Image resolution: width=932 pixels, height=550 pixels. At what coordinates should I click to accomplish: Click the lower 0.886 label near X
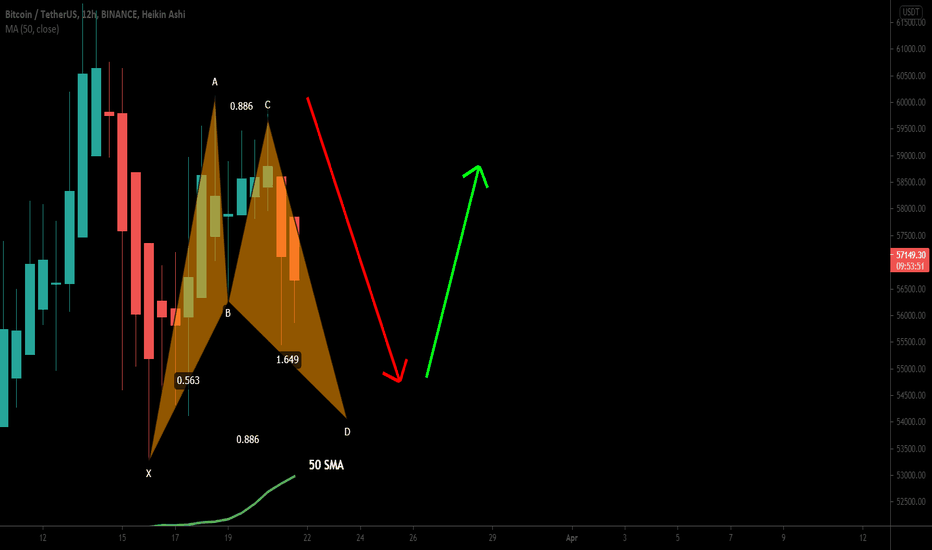(x=247, y=439)
